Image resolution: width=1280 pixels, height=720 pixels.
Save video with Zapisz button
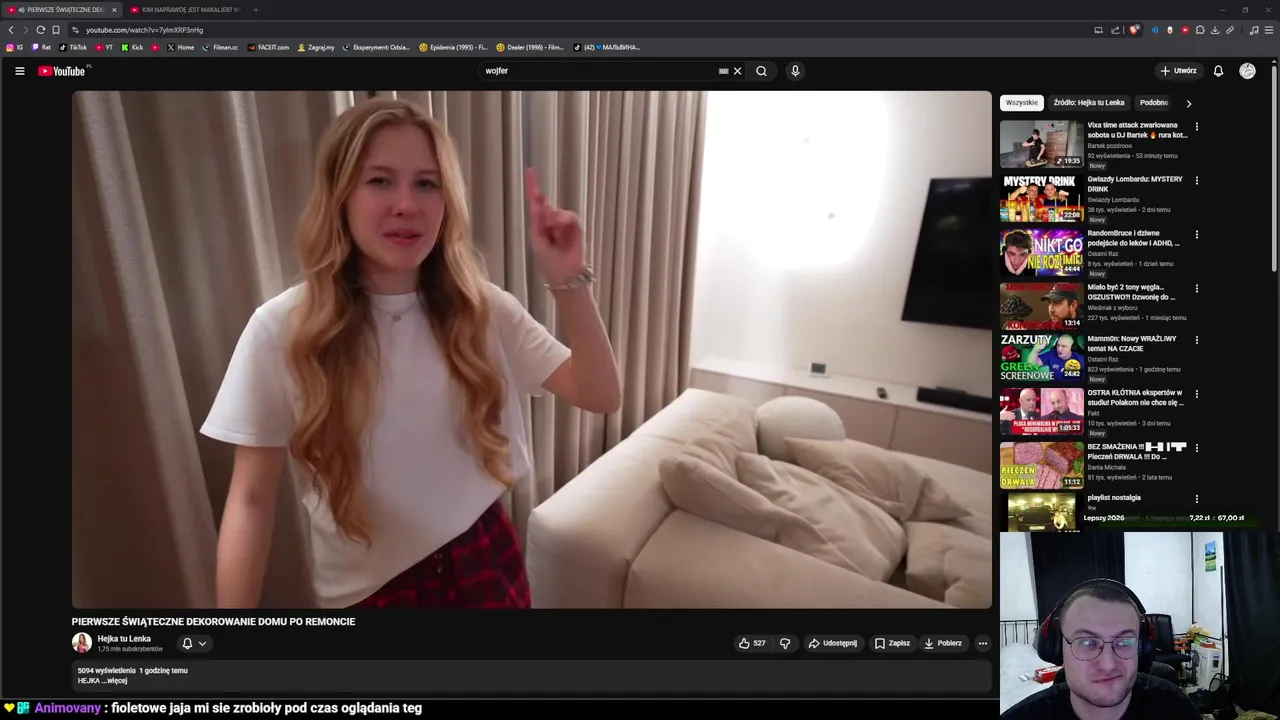pos(892,643)
